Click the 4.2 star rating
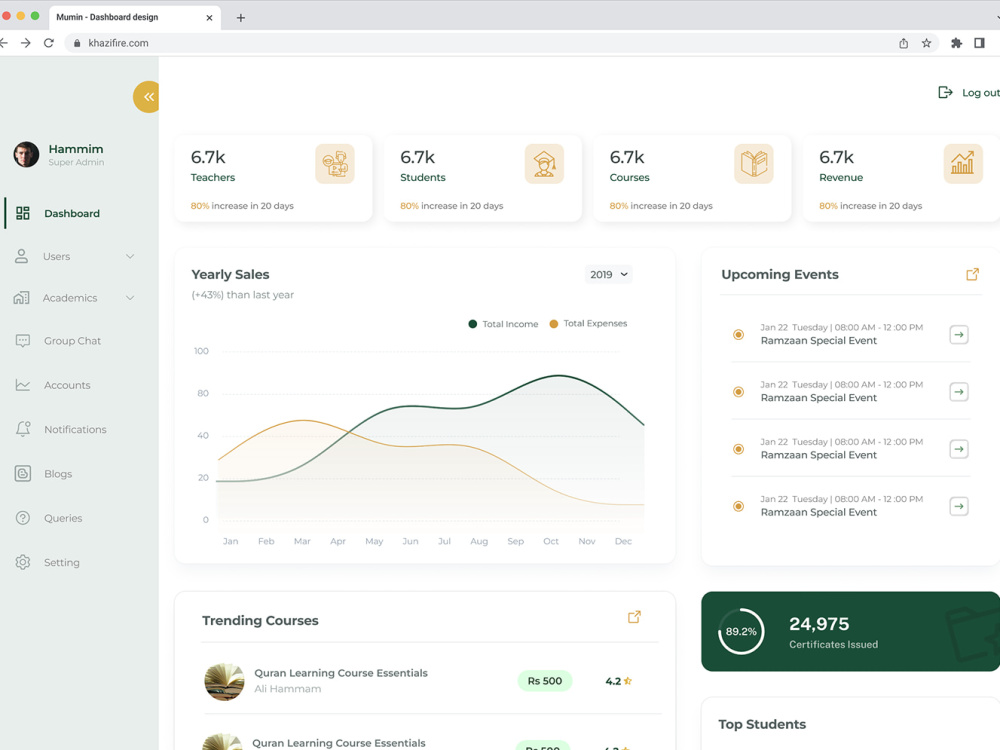Viewport: 1000px width, 750px height. click(x=618, y=681)
